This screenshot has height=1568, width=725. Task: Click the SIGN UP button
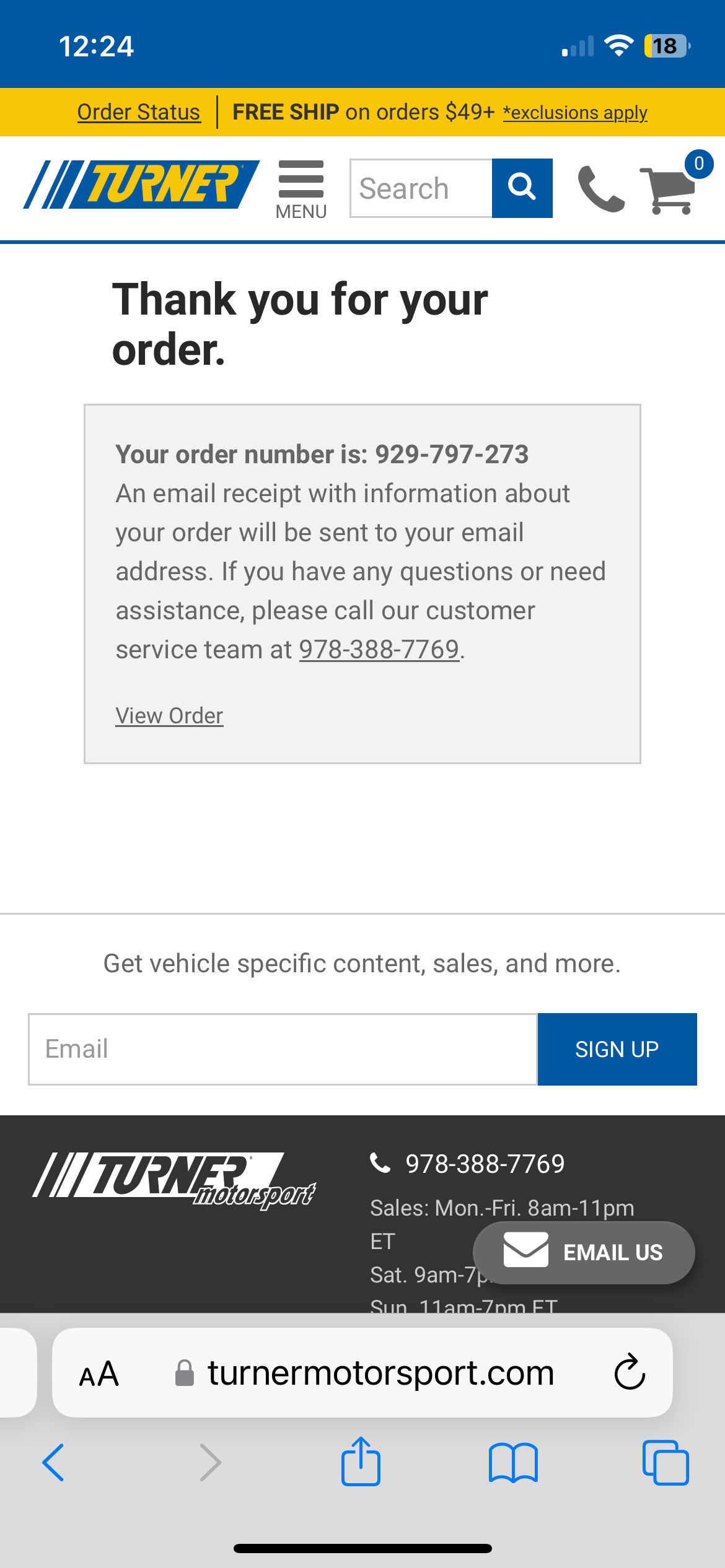click(x=617, y=1049)
